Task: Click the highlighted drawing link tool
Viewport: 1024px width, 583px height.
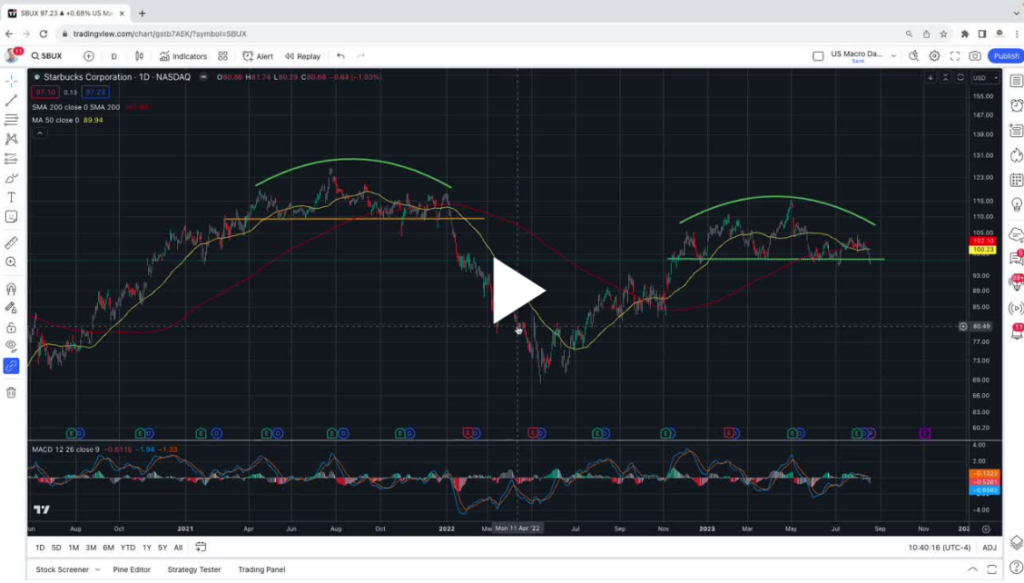Action: click(x=11, y=366)
